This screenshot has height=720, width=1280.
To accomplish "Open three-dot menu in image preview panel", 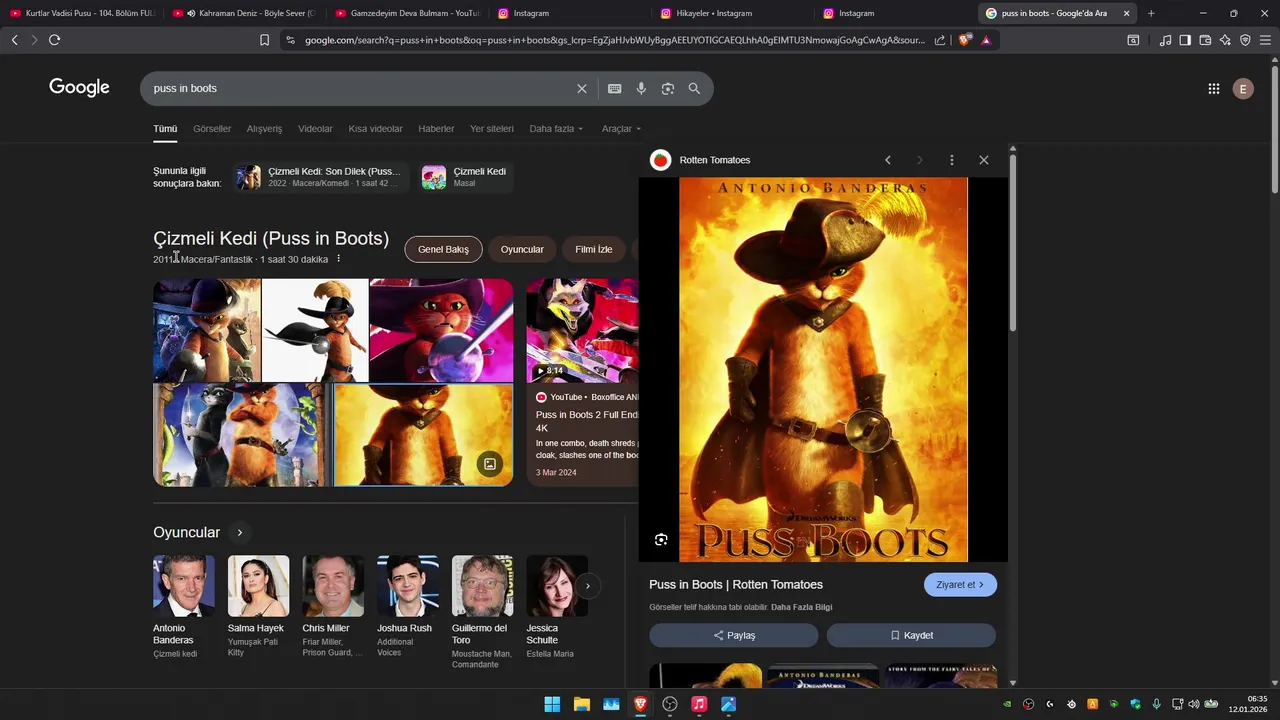I will [951, 160].
